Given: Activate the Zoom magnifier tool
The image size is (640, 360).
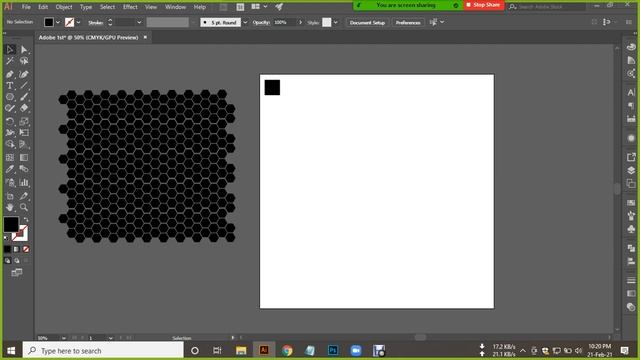Looking at the screenshot, I should point(24,207).
